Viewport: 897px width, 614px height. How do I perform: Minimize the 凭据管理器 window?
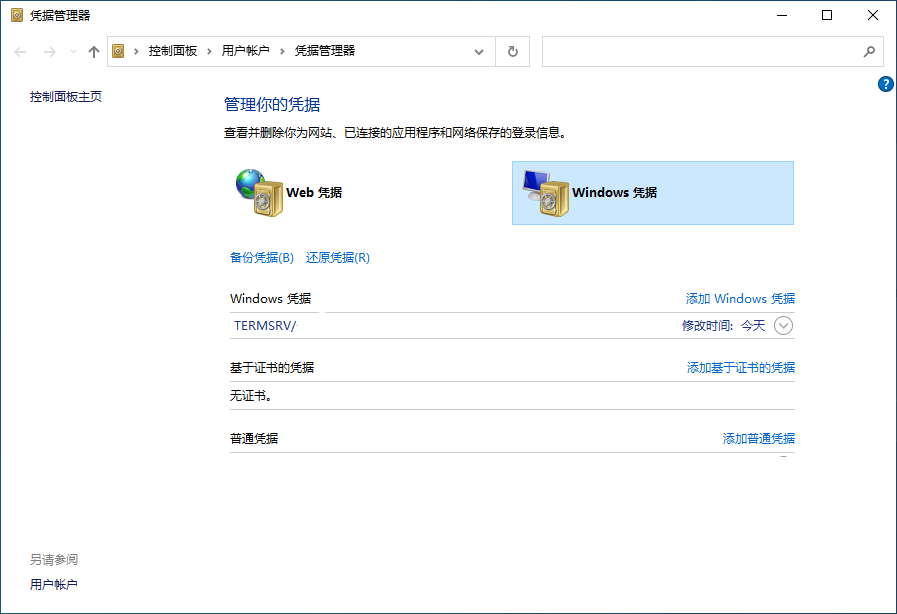point(782,15)
